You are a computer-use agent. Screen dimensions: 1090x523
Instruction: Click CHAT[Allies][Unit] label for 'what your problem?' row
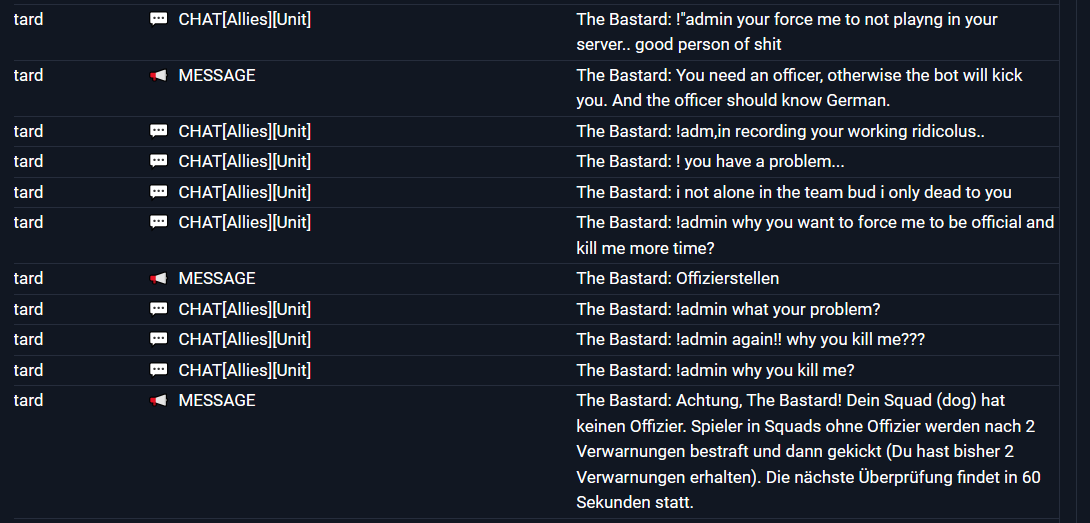tap(244, 309)
